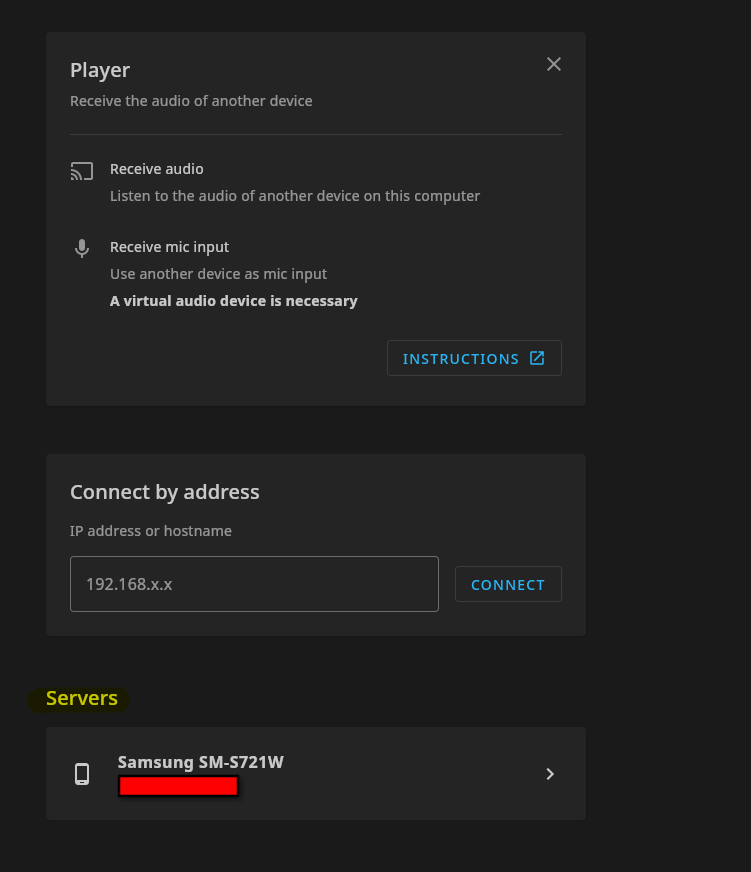The image size is (751, 872).
Task: Click the cast icon beside Receive audio
Action: click(x=82, y=171)
